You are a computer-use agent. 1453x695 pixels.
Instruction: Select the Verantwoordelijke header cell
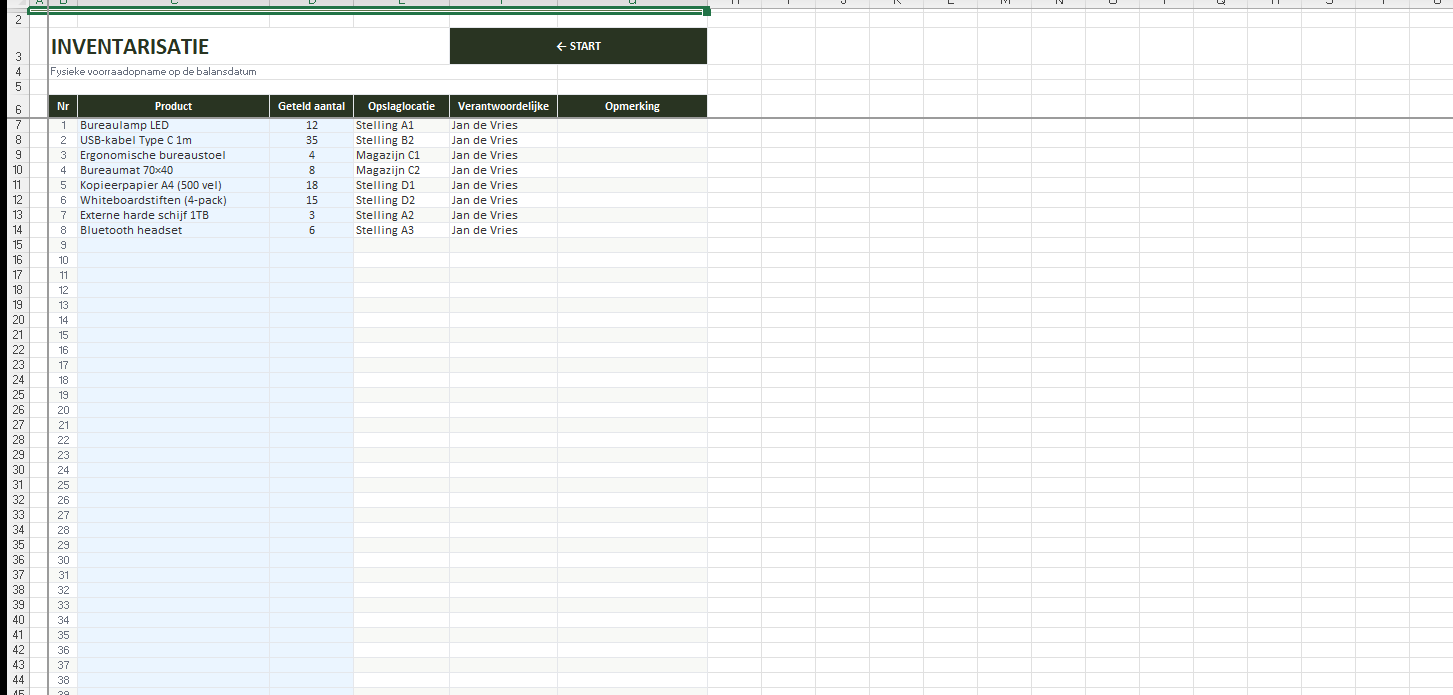click(x=503, y=106)
